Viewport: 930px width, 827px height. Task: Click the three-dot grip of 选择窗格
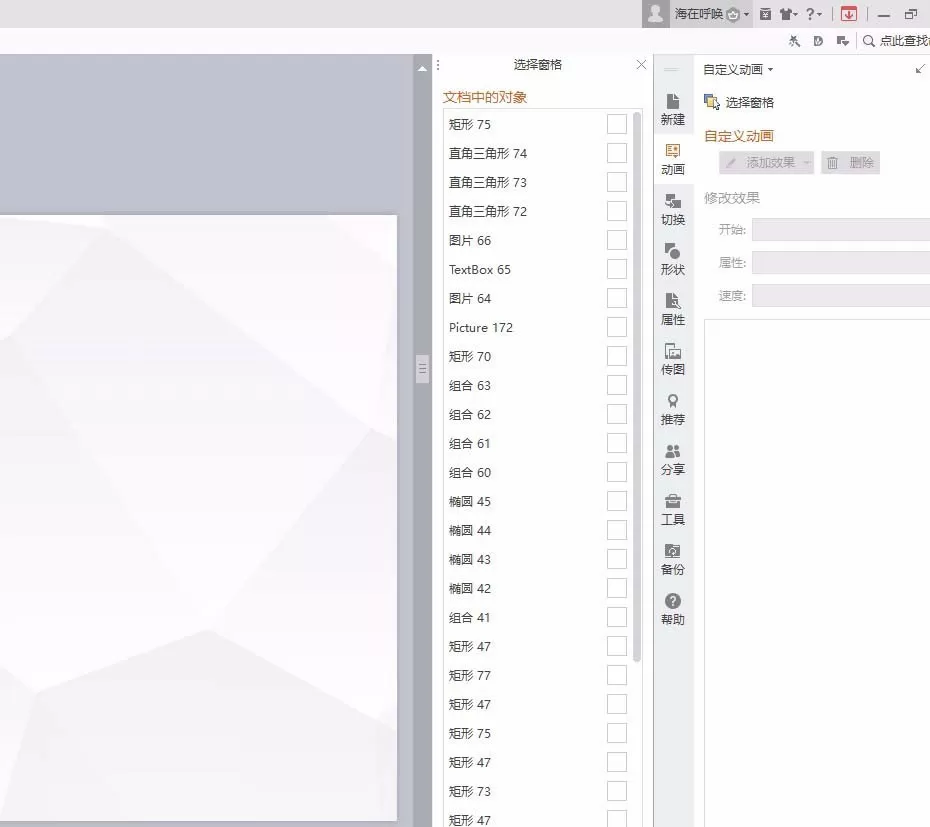[438, 65]
